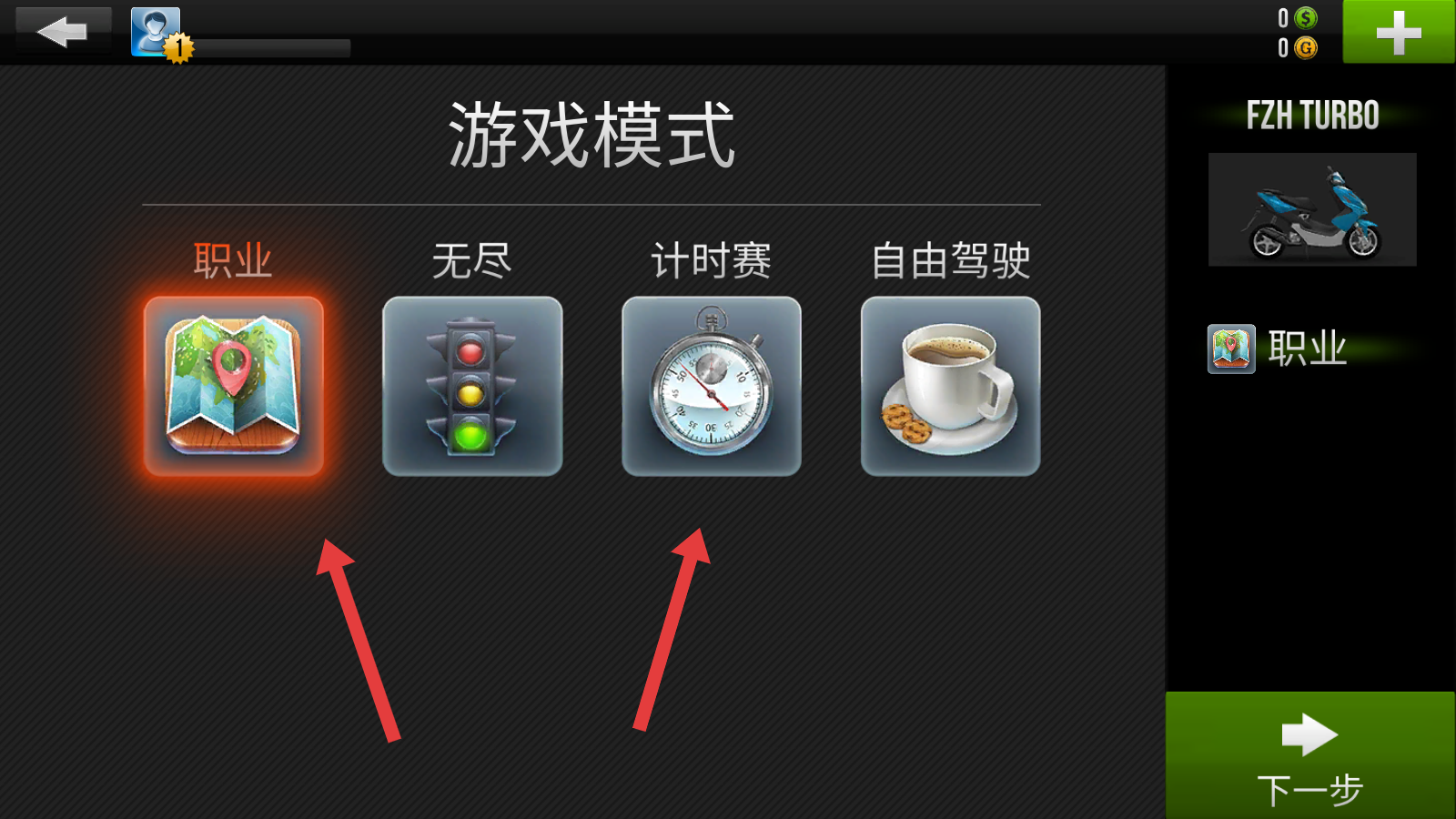Click the FZH TURBO bike name
The height and width of the screenshot is (819, 1456).
tap(1312, 116)
